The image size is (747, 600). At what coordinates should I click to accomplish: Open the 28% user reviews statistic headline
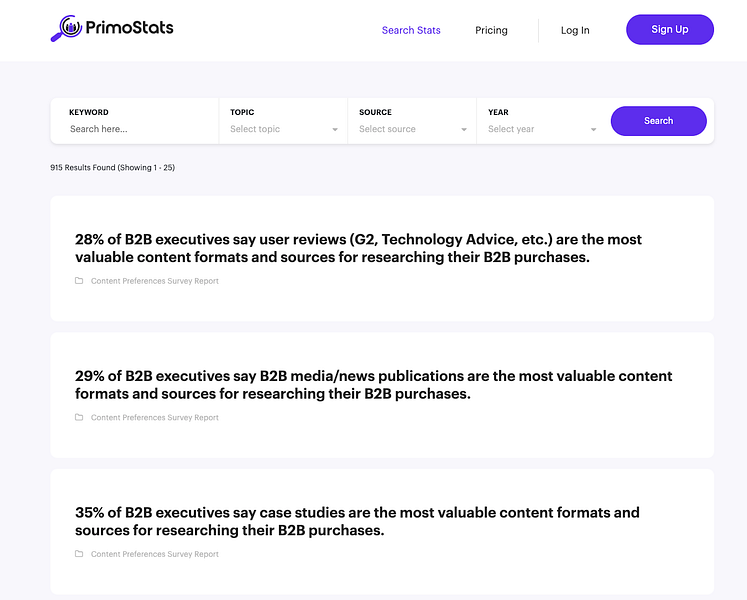coord(358,248)
